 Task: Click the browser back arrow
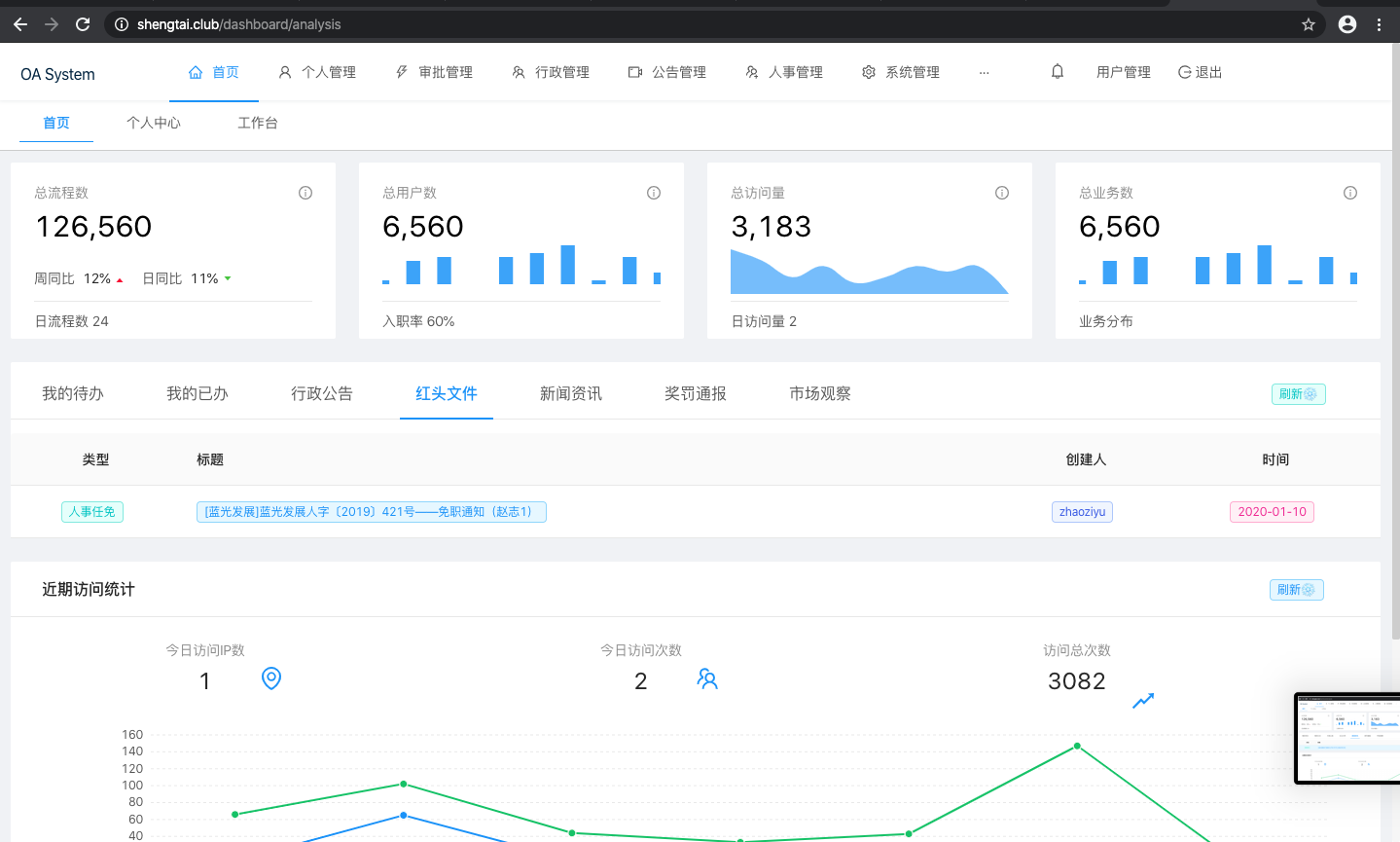pos(20,24)
